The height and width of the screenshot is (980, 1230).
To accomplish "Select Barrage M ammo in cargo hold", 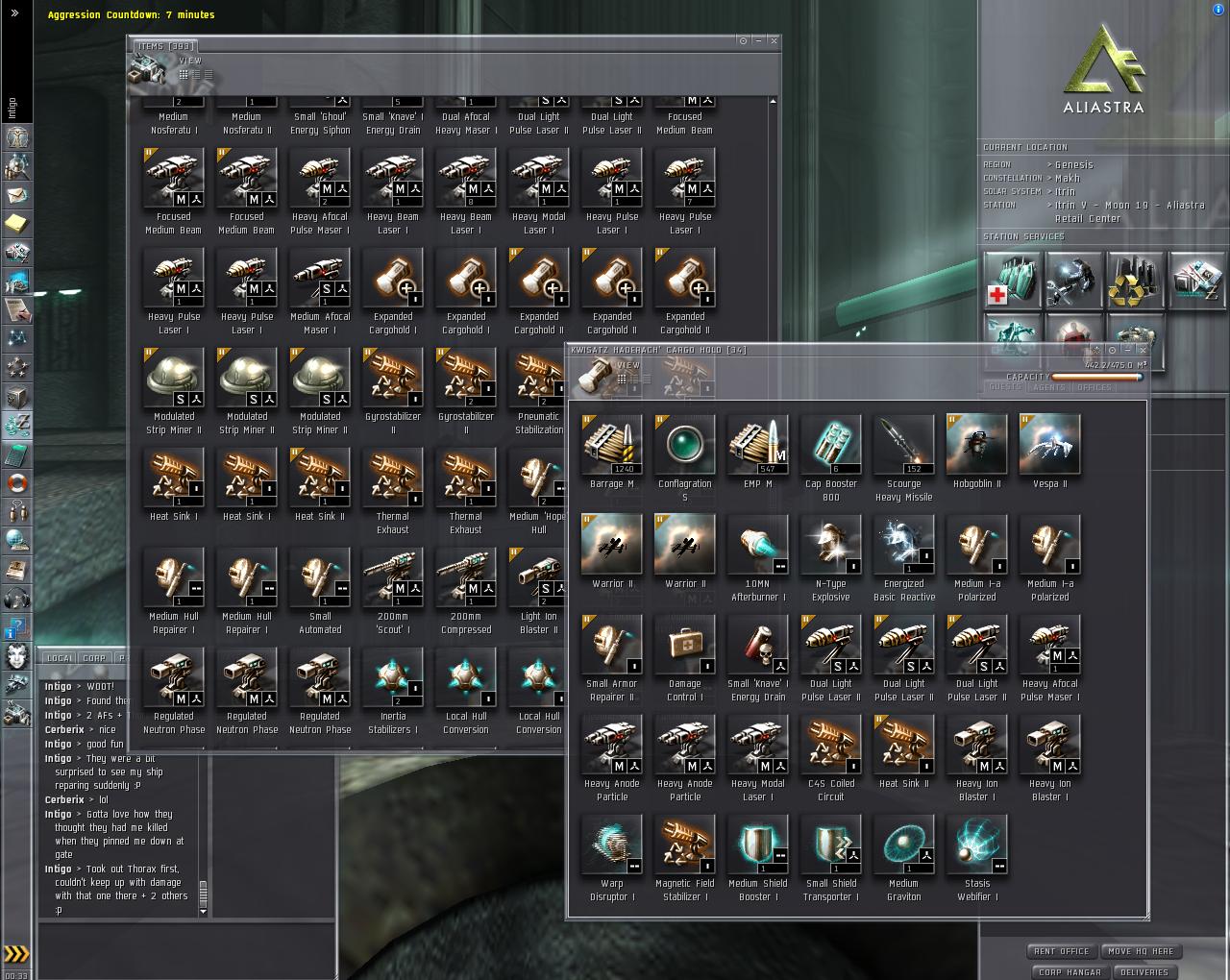I will [x=612, y=452].
